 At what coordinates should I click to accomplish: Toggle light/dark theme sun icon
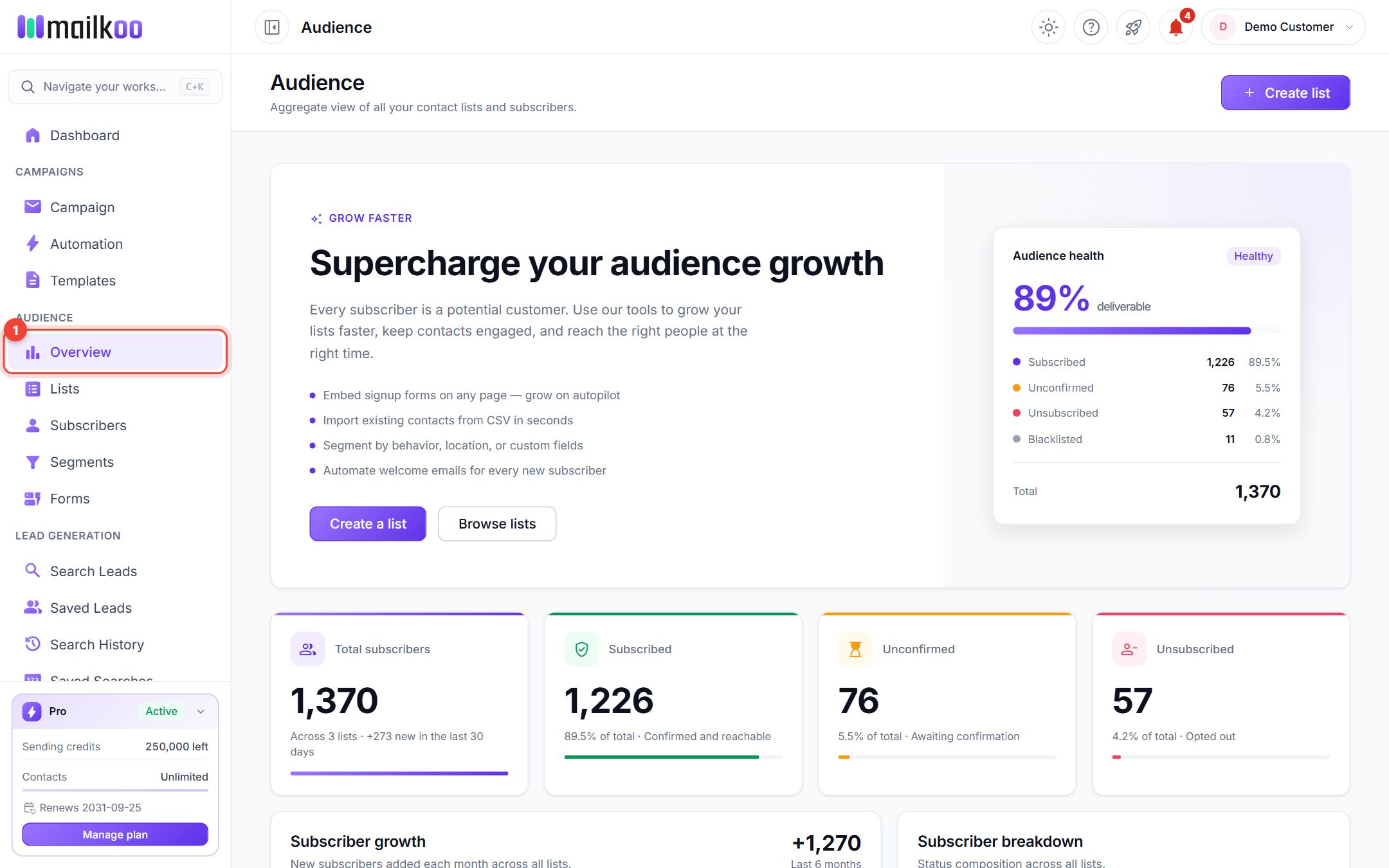pyautogui.click(x=1048, y=27)
